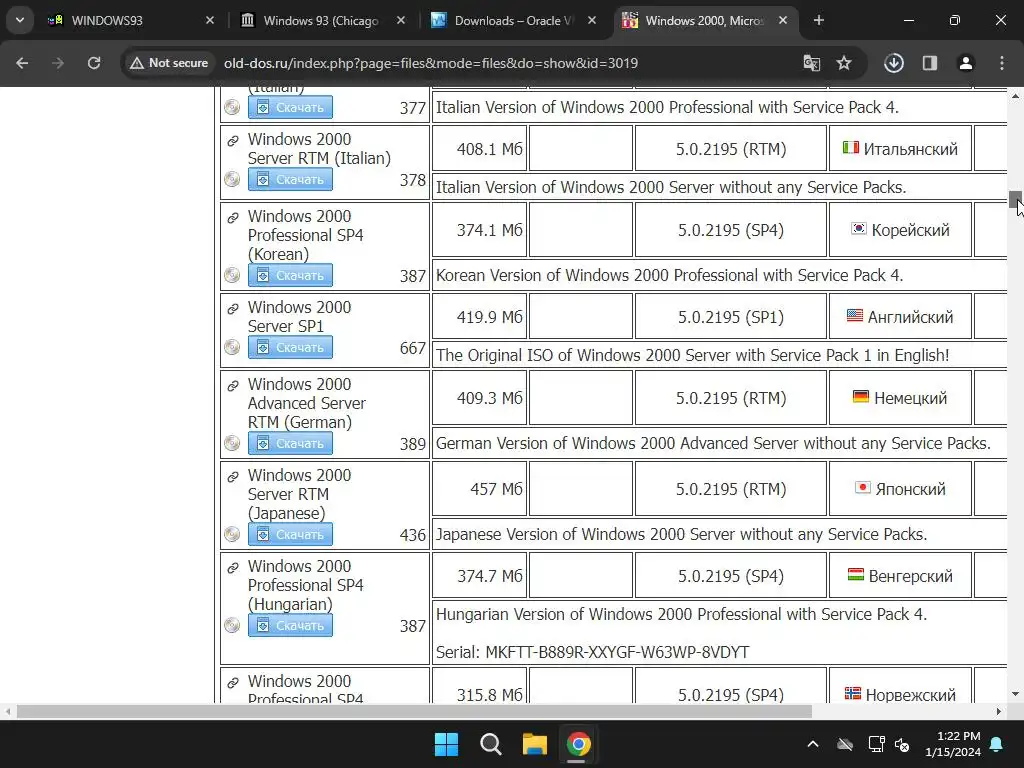Reload the current page
The image size is (1024, 768).
(x=94, y=63)
